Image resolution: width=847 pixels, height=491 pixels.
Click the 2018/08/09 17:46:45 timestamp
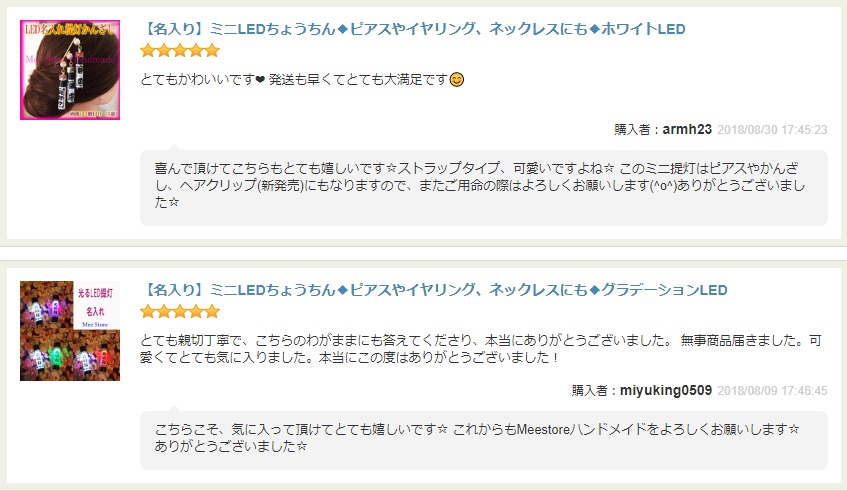point(772,391)
